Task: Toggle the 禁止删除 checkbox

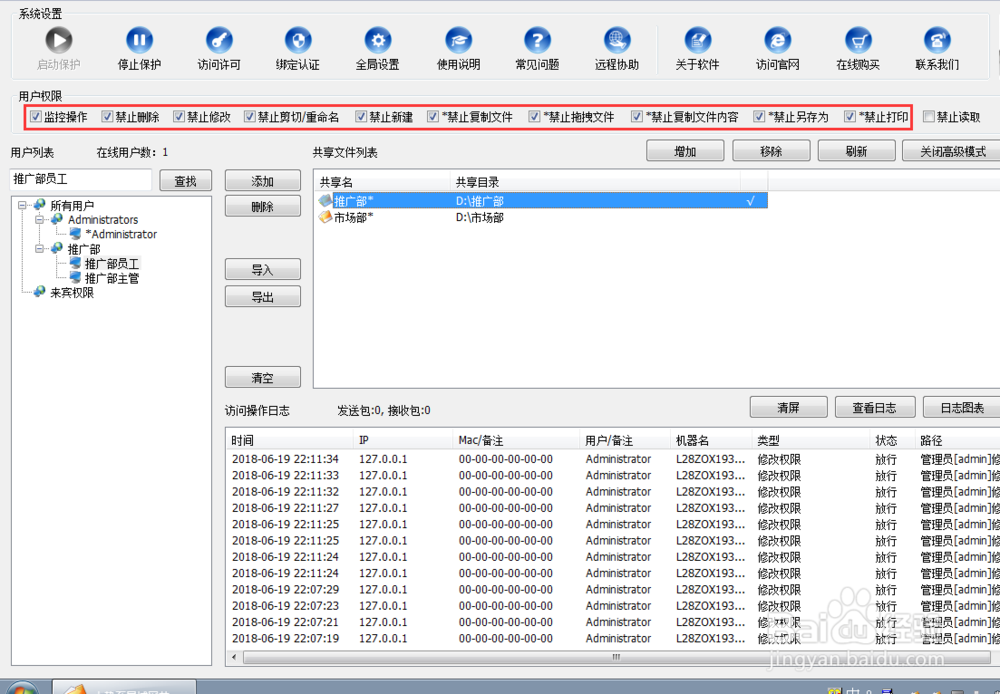Action: 107,117
